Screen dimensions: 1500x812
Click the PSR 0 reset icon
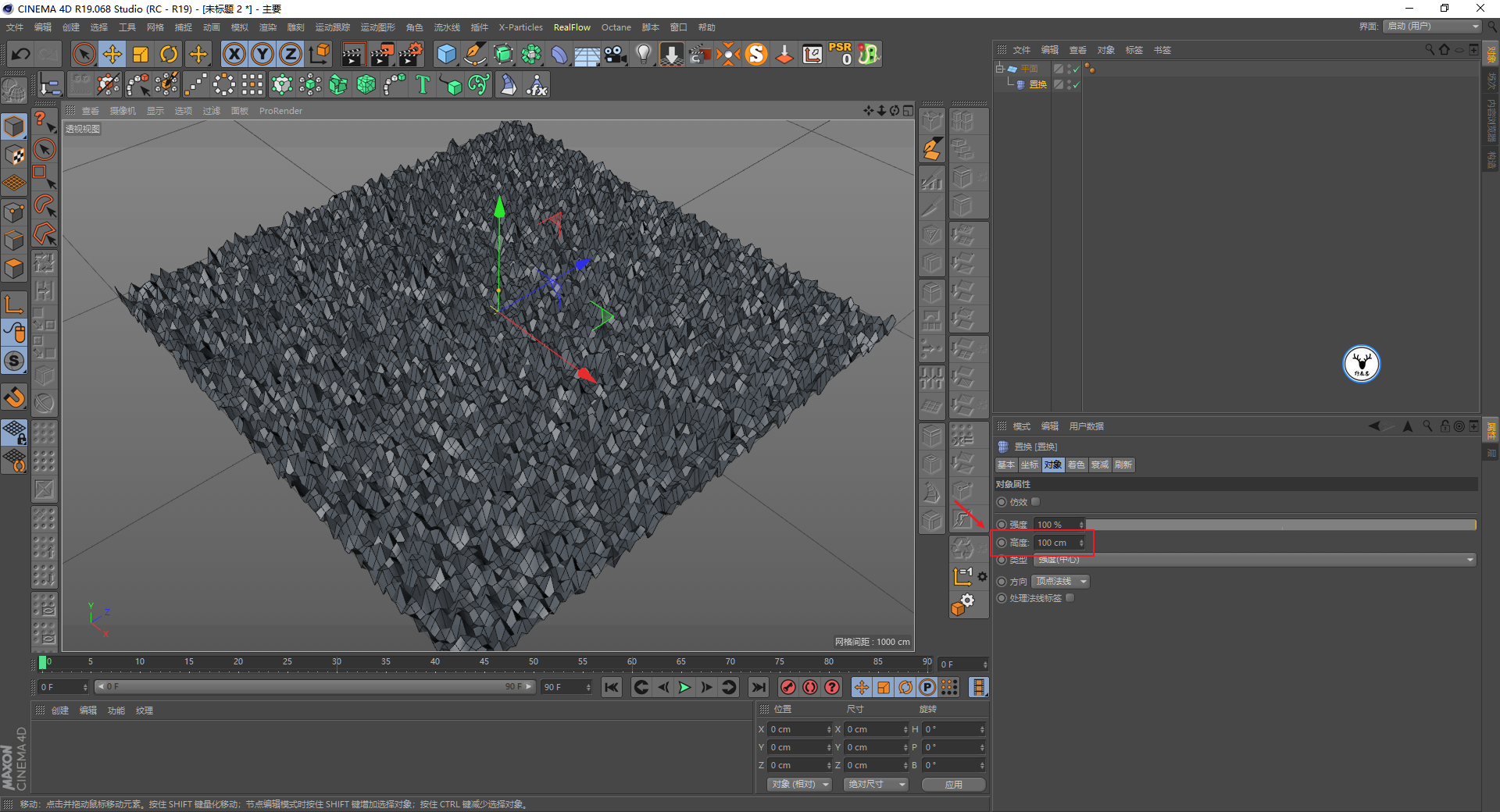coord(841,54)
